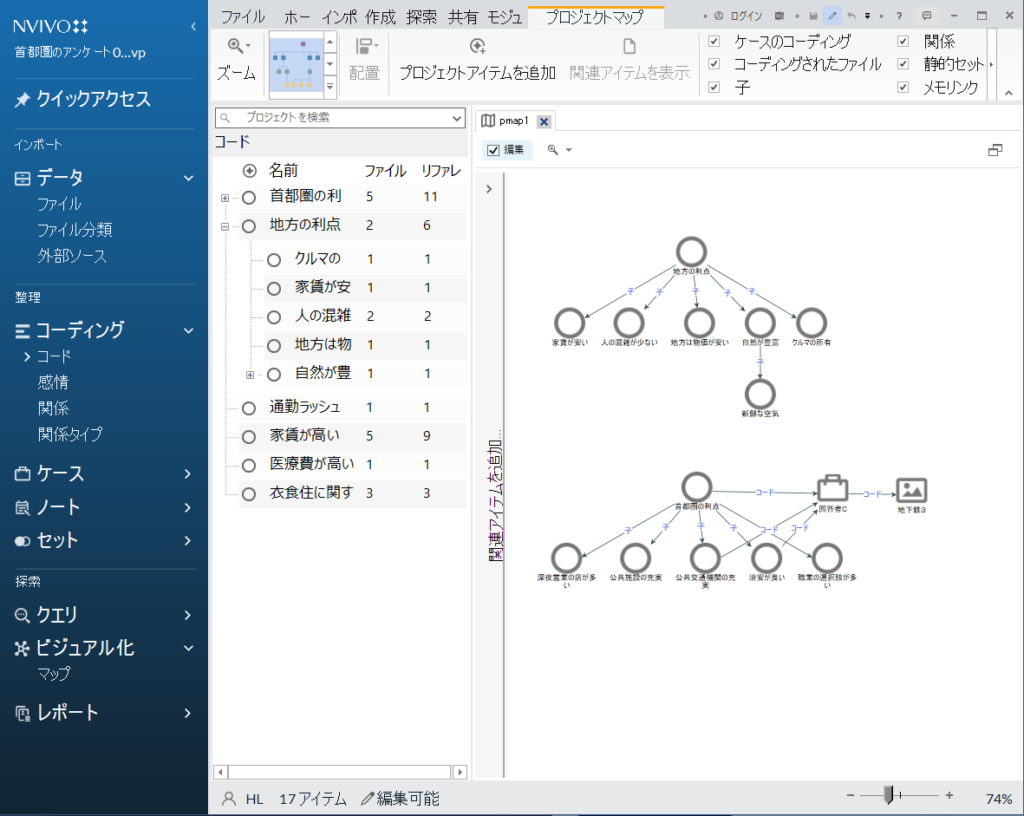Image resolution: width=1024 pixels, height=816 pixels.
Task: Toggle the メモリンク checkbox
Action: click(x=903, y=87)
